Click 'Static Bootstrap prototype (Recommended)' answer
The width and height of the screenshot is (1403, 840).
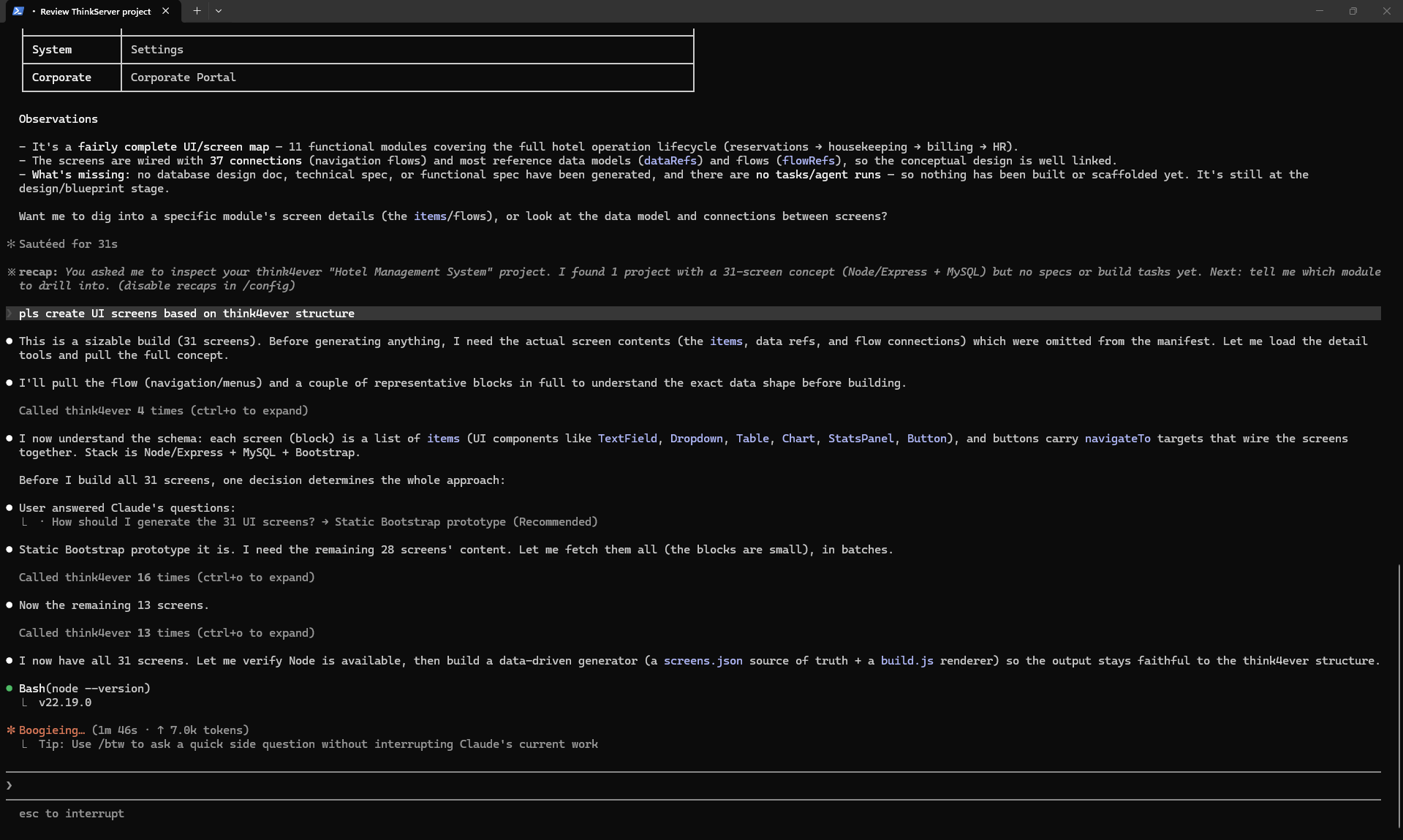pos(466,522)
